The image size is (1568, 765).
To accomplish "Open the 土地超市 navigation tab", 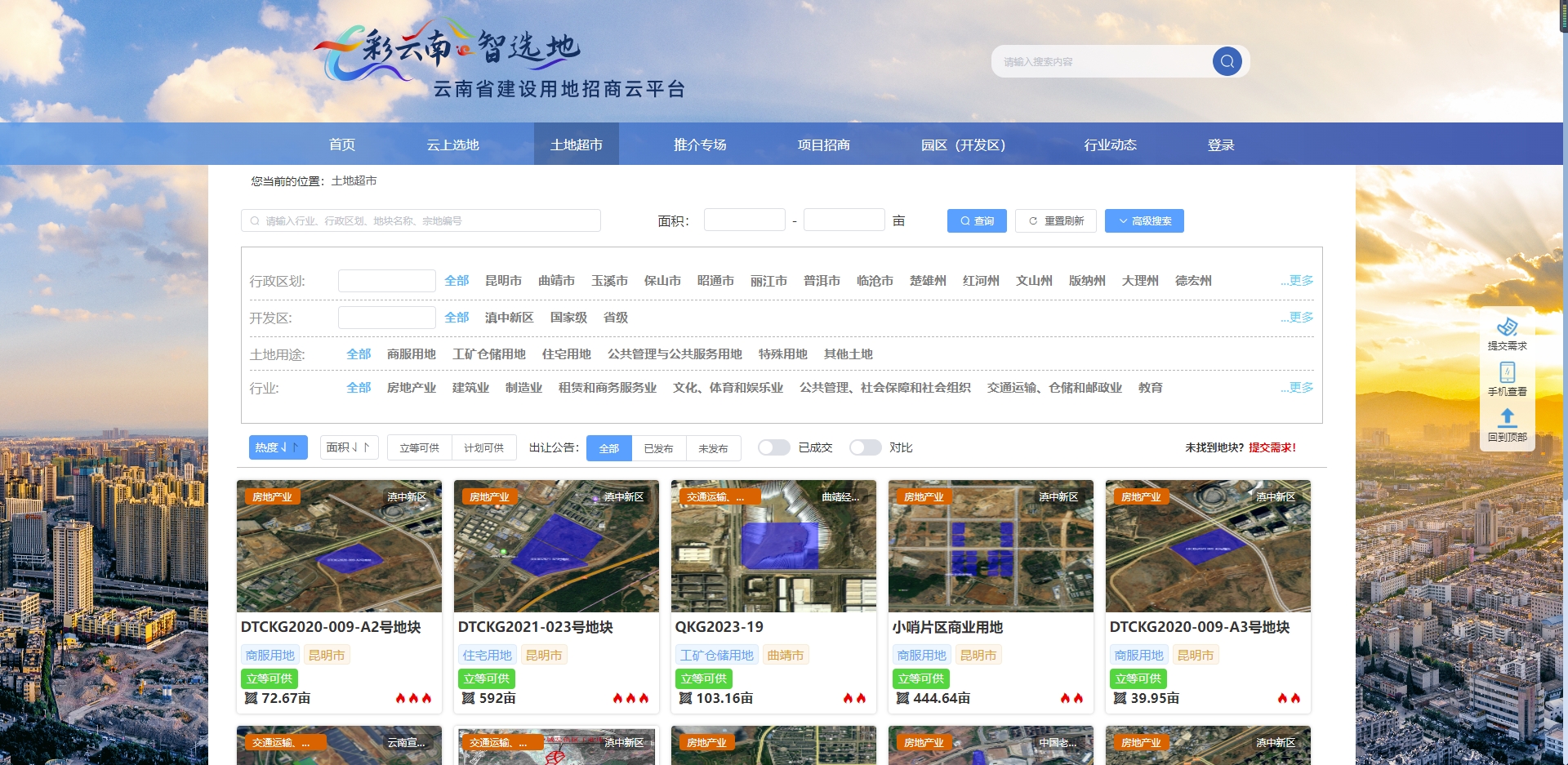I will [x=577, y=145].
